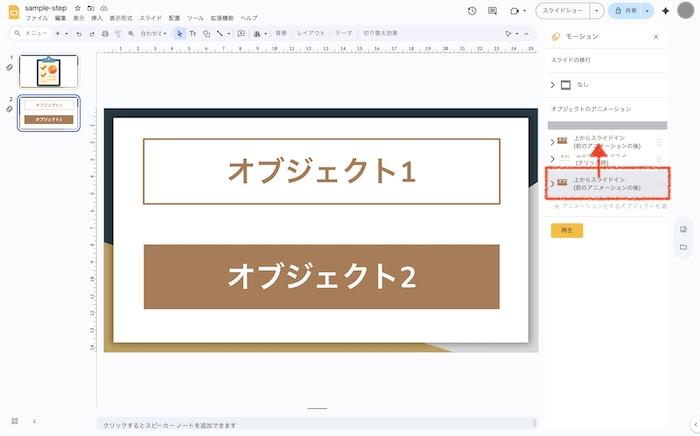The width and height of the screenshot is (700, 436).
Task: Click the zoom magnifier tool
Action: (131, 33)
